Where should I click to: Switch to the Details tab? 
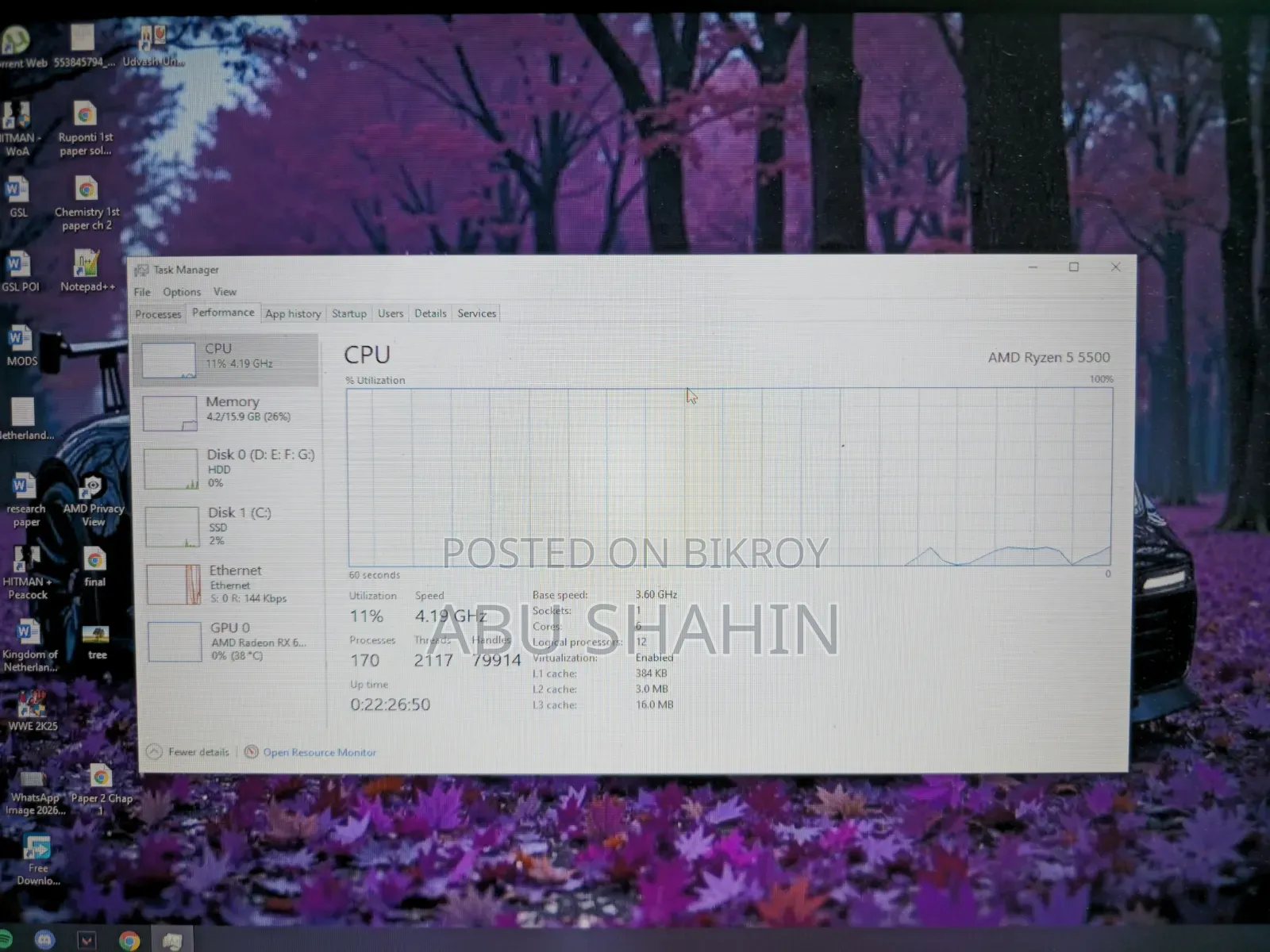[430, 313]
